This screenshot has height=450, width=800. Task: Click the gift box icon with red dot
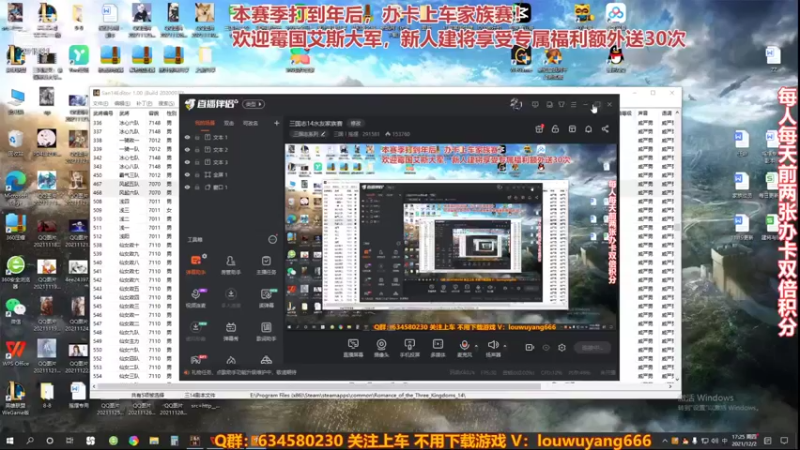tap(539, 129)
